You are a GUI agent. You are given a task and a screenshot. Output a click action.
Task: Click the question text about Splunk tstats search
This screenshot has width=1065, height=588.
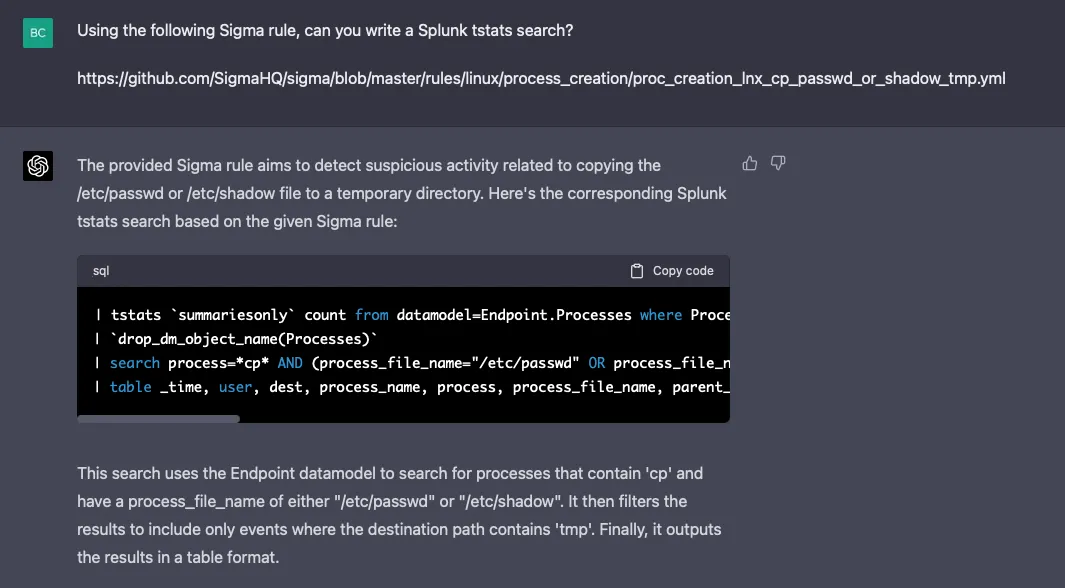coord(325,31)
